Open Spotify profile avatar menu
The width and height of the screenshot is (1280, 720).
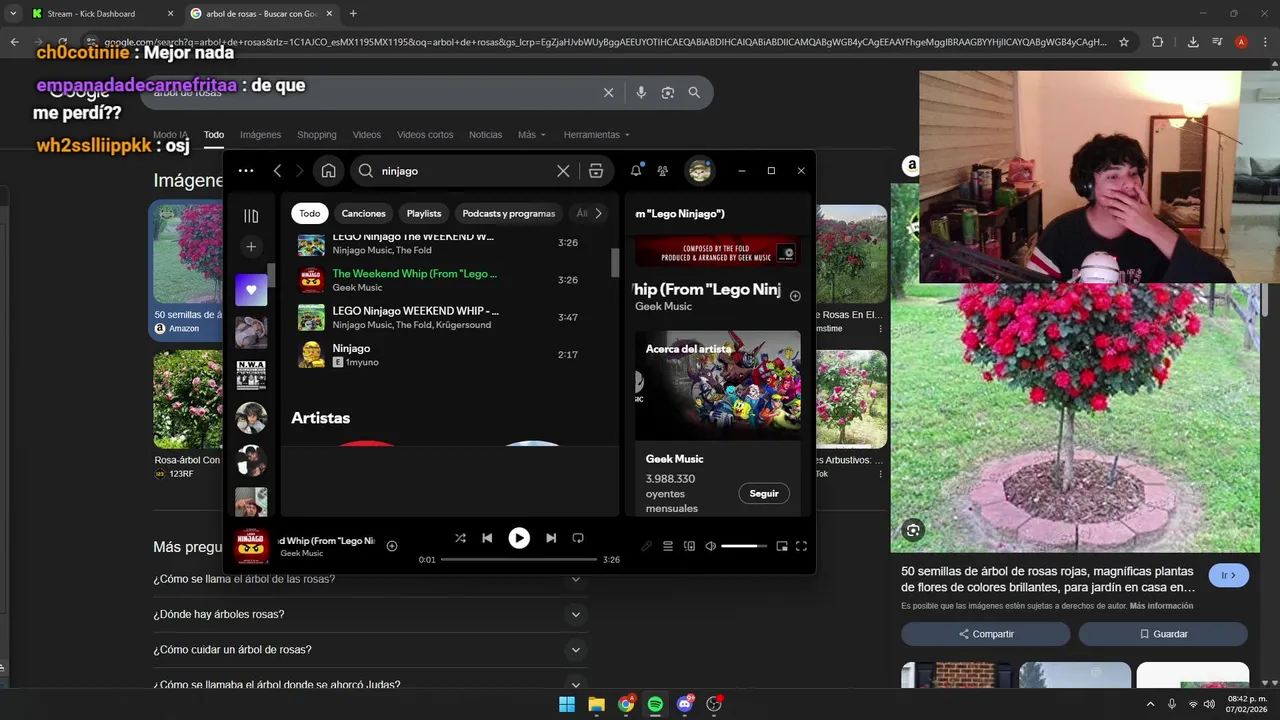click(x=699, y=171)
